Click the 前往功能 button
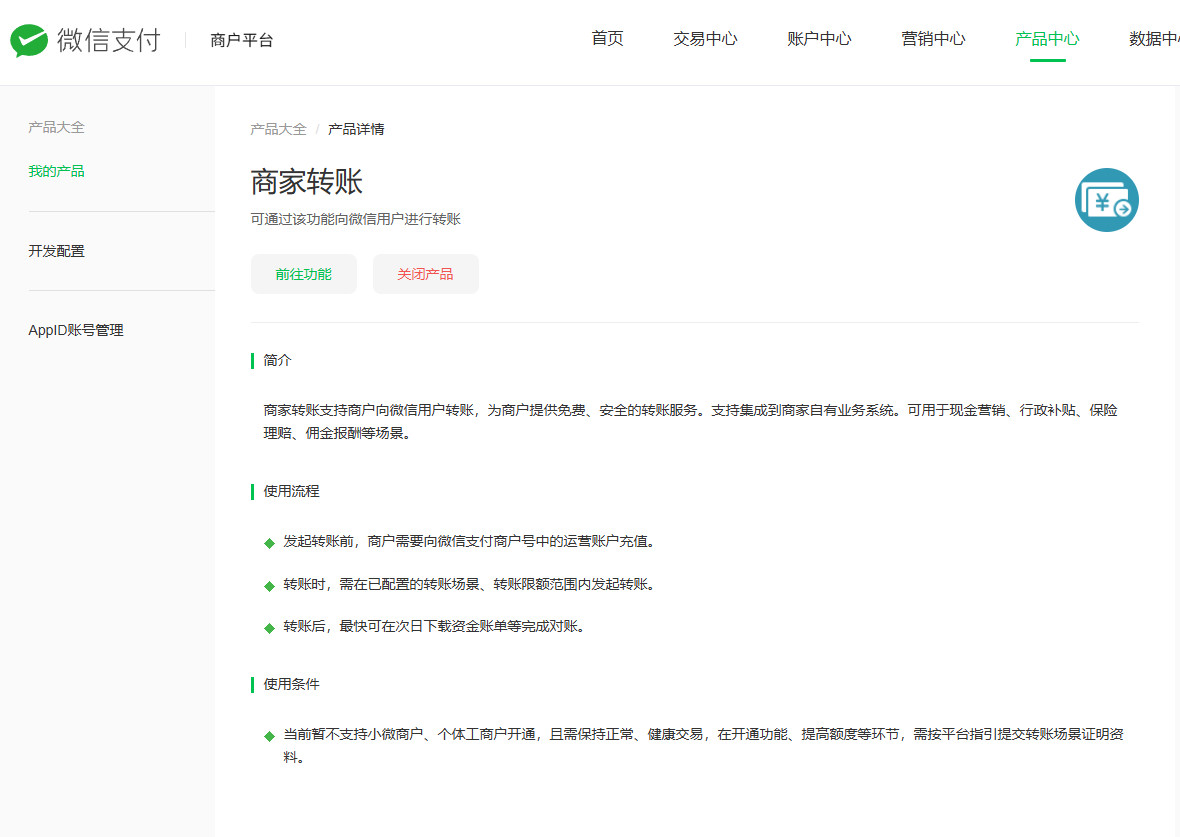Viewport: 1180px width, 837px height. pos(304,274)
